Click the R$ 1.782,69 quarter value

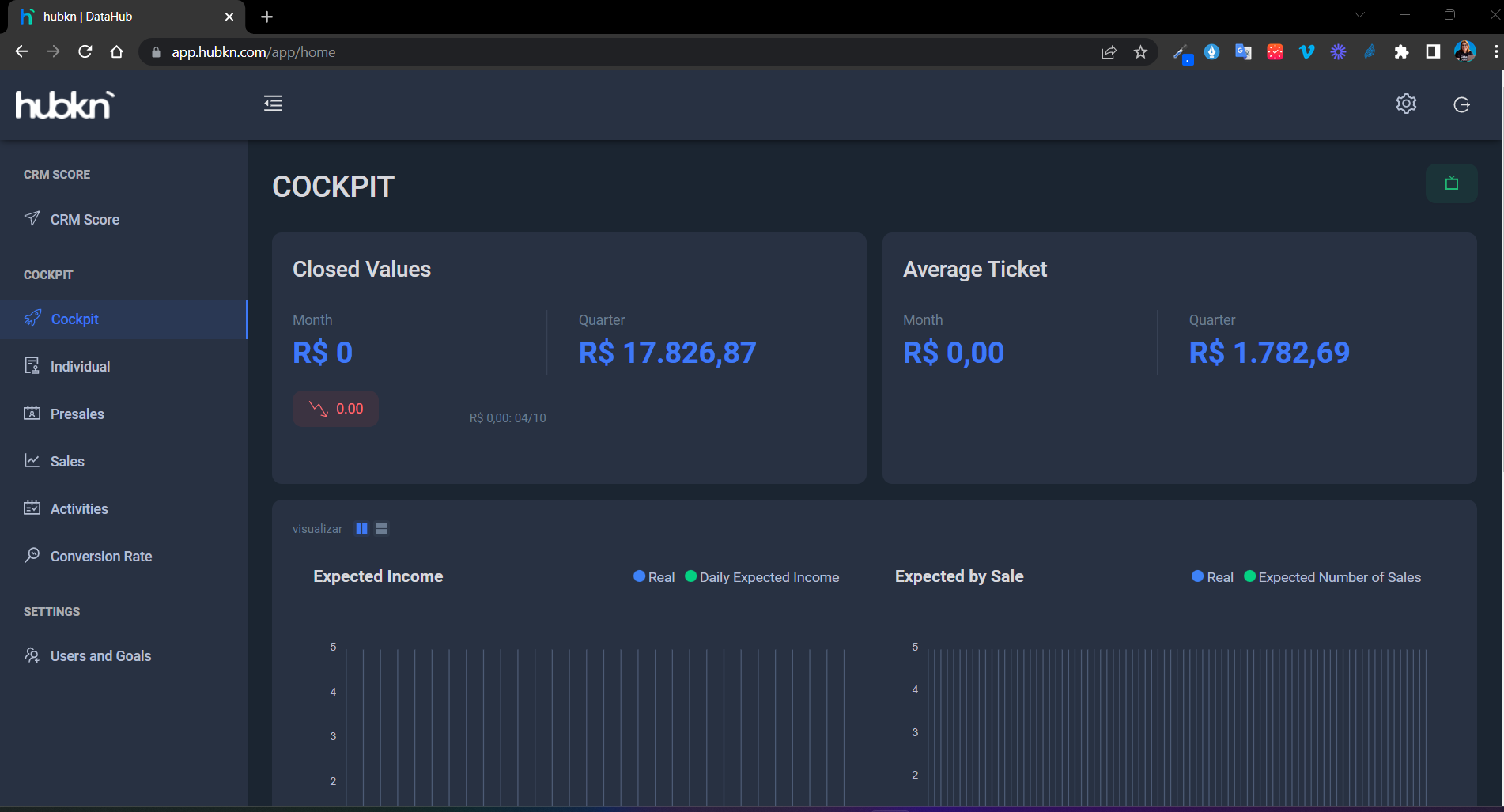click(1269, 353)
